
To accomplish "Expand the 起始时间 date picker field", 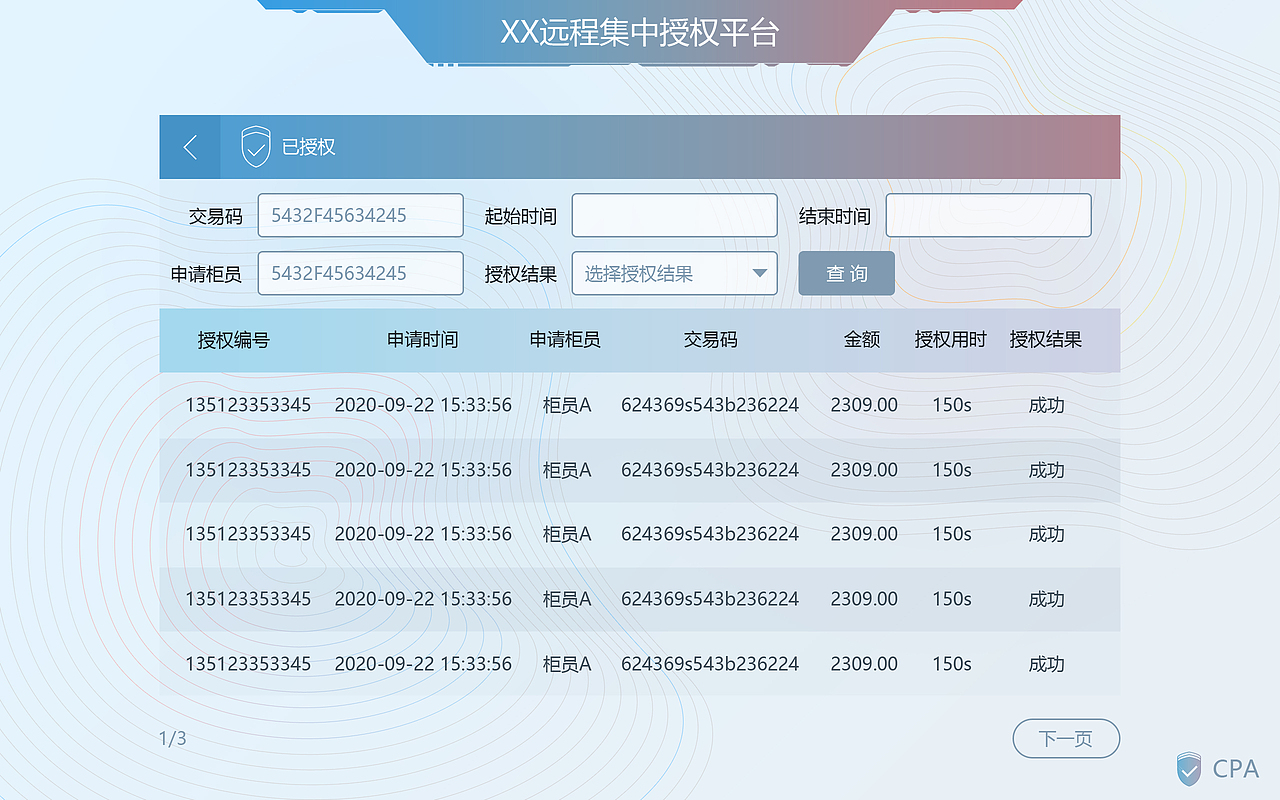I will 674,215.
